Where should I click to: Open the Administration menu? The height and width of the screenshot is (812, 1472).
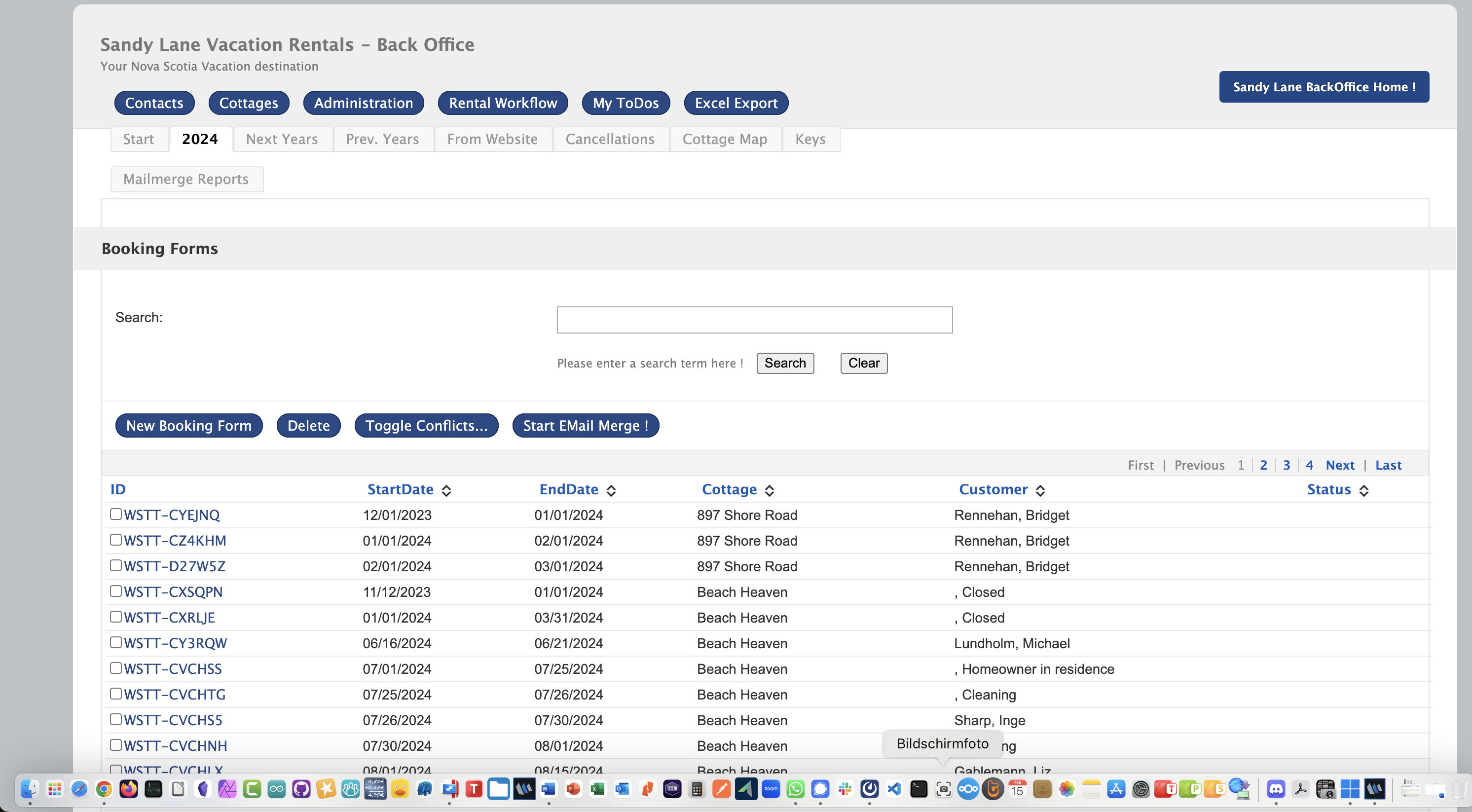point(364,103)
